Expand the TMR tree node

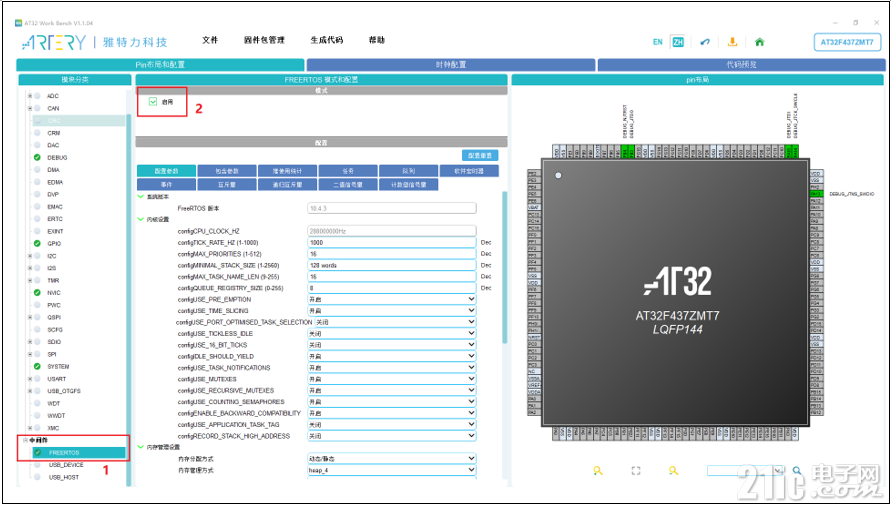click(x=30, y=280)
